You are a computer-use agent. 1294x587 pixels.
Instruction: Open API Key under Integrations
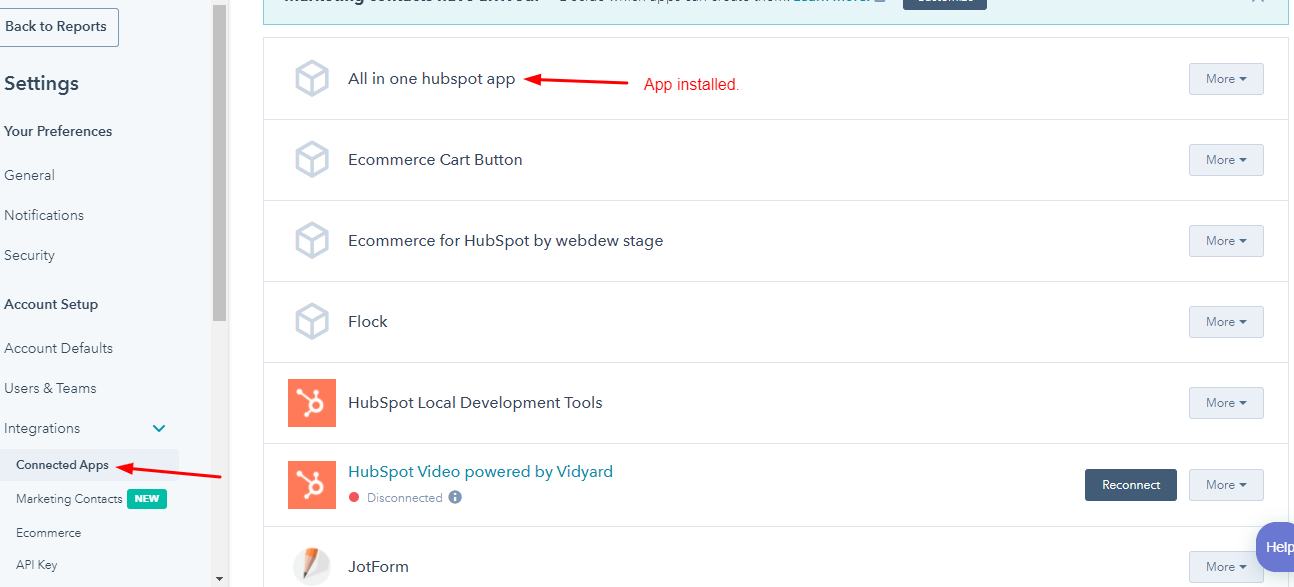(37, 565)
